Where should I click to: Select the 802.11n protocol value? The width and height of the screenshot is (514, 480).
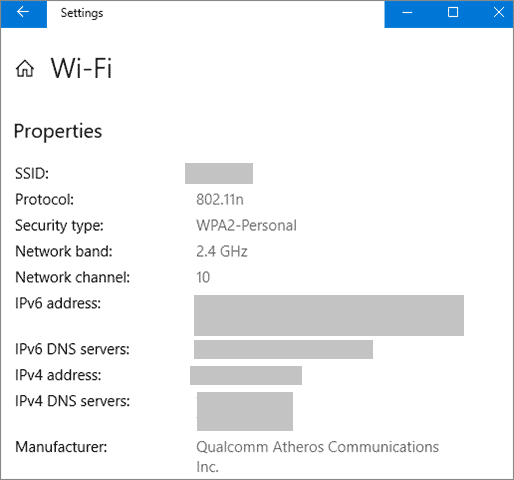220,200
